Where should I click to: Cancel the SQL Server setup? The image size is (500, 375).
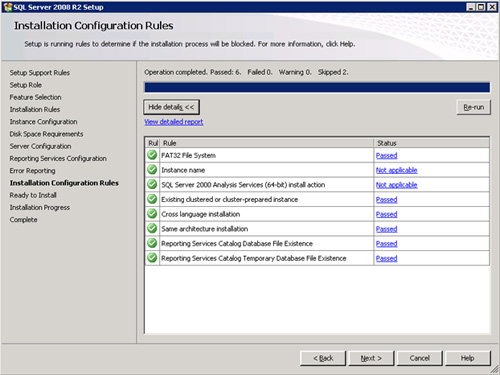420,358
